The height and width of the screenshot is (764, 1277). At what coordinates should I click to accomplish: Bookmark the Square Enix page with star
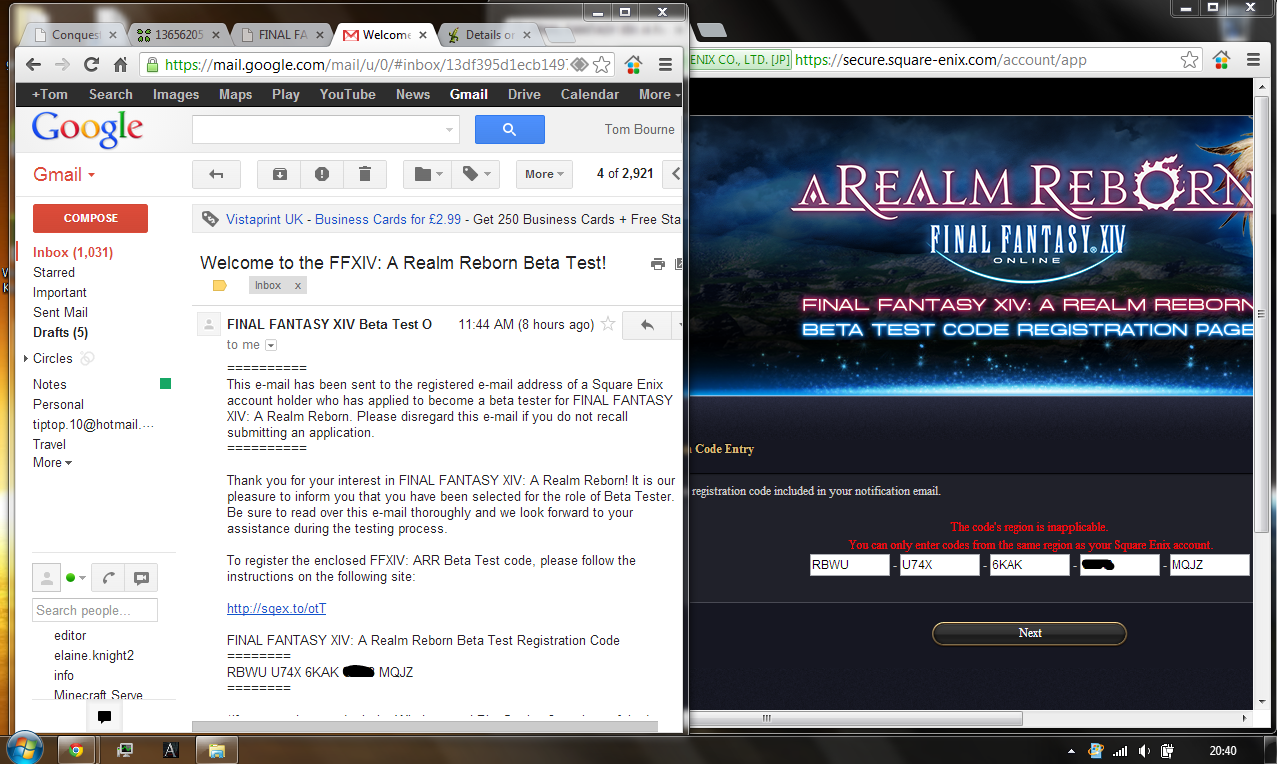[x=1189, y=60]
